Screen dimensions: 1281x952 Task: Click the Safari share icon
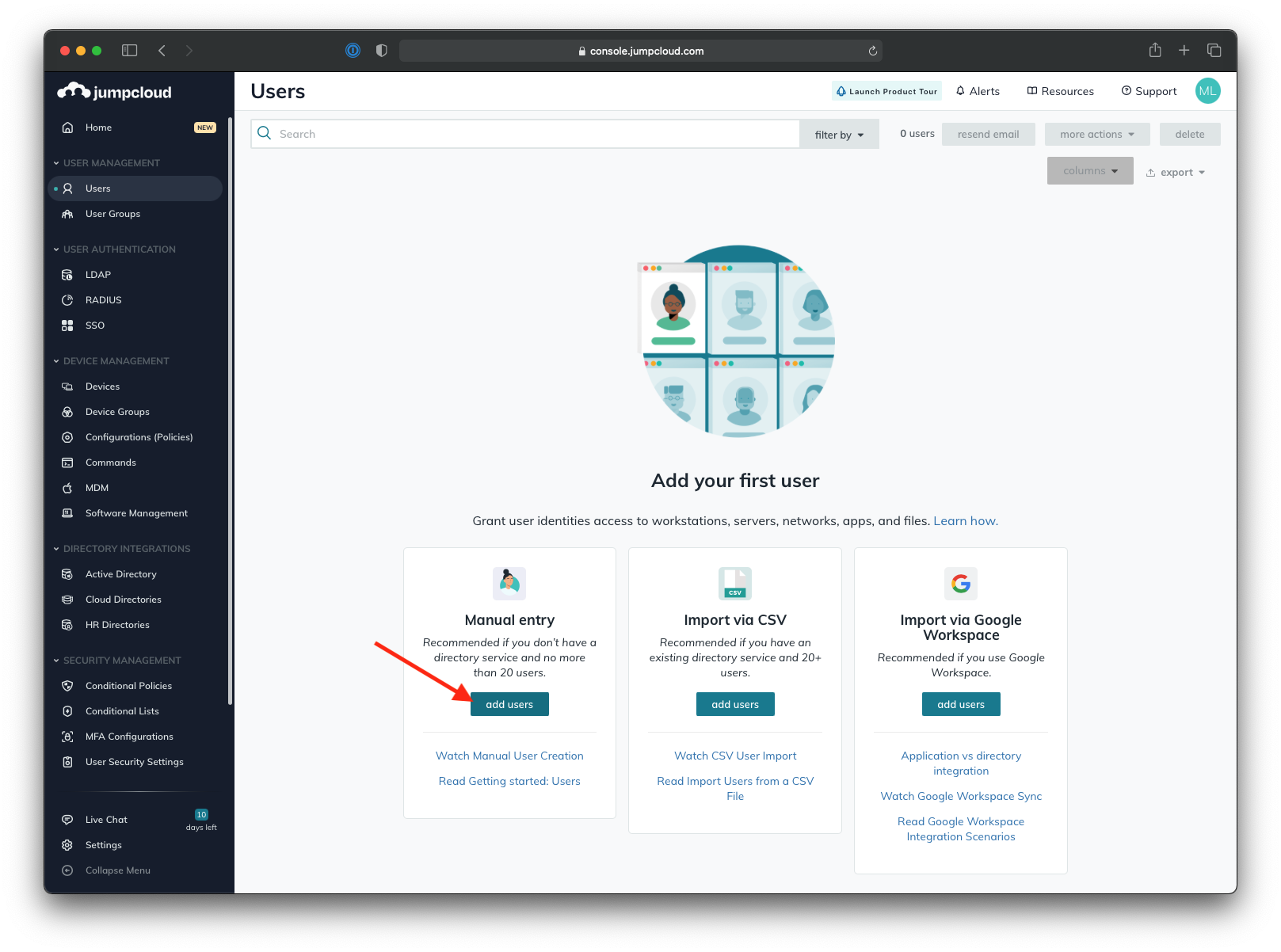(1155, 50)
